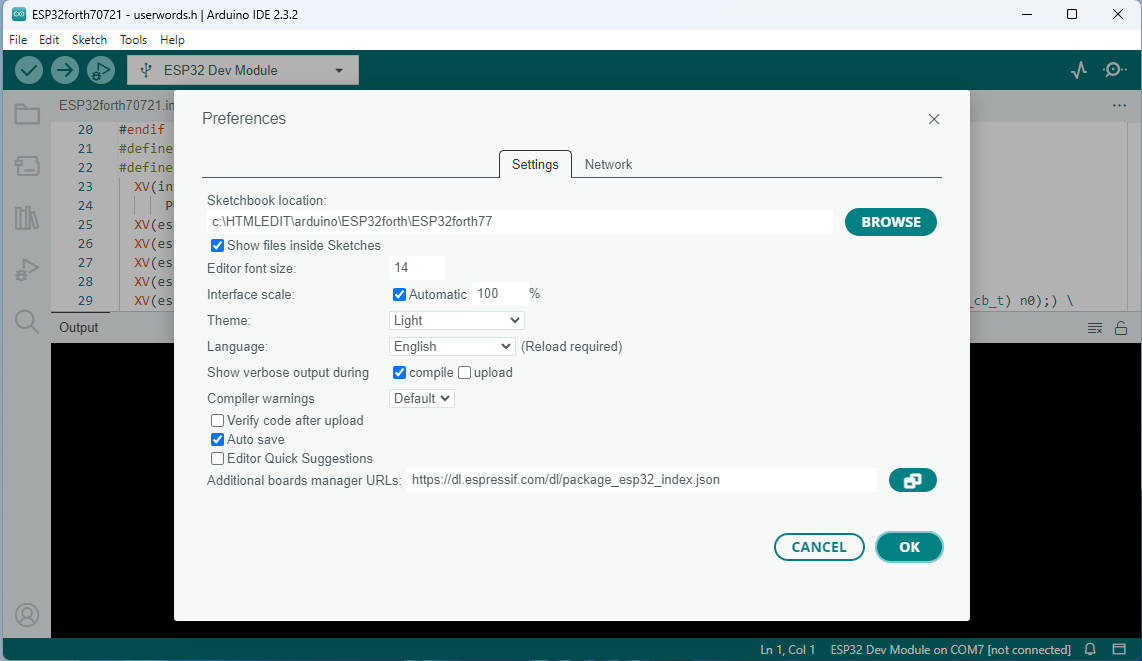The image size is (1142, 661).
Task: Open the Tools menu
Action: [133, 40]
